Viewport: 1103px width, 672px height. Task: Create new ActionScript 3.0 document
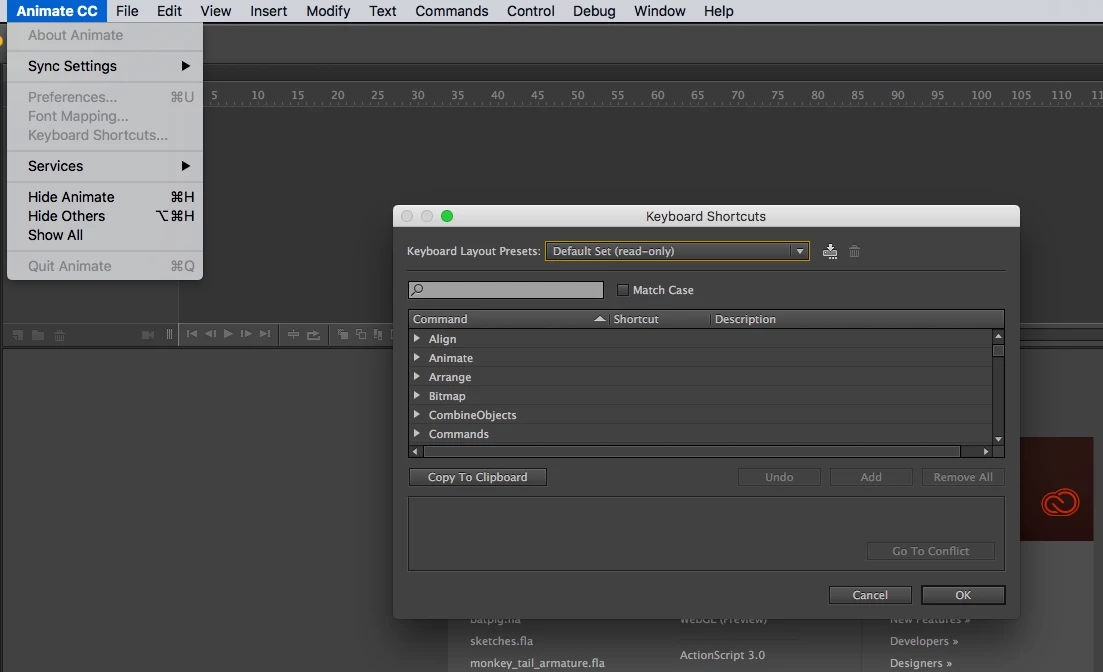point(722,655)
